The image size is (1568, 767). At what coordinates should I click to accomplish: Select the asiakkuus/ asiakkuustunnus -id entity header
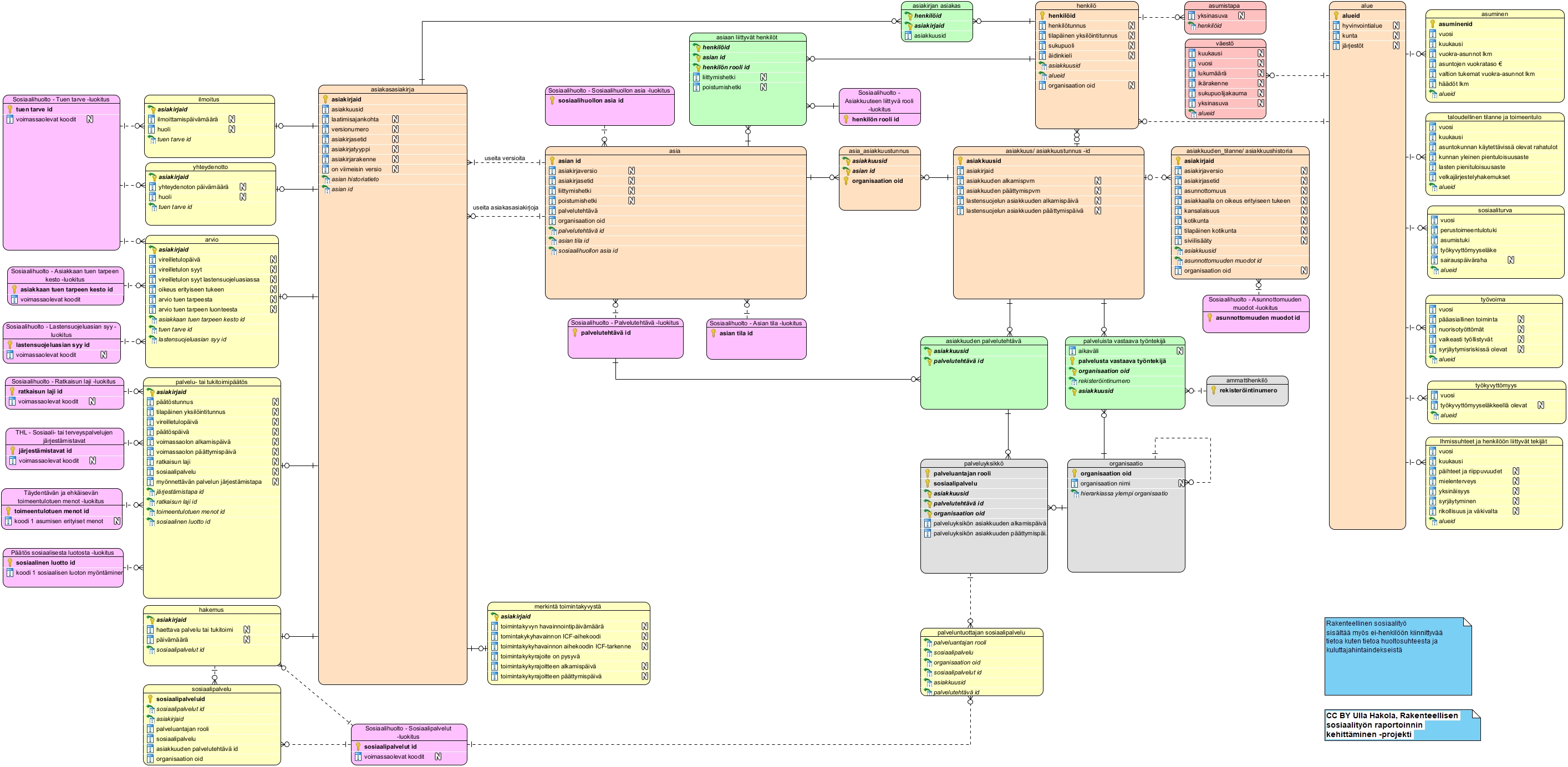1047,151
